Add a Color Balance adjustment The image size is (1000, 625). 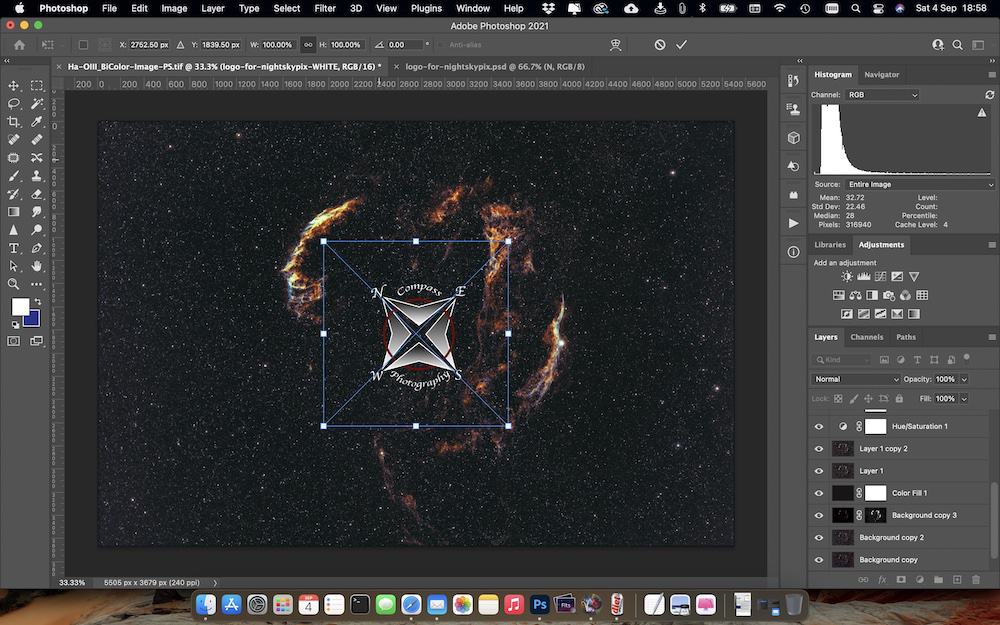coord(855,295)
